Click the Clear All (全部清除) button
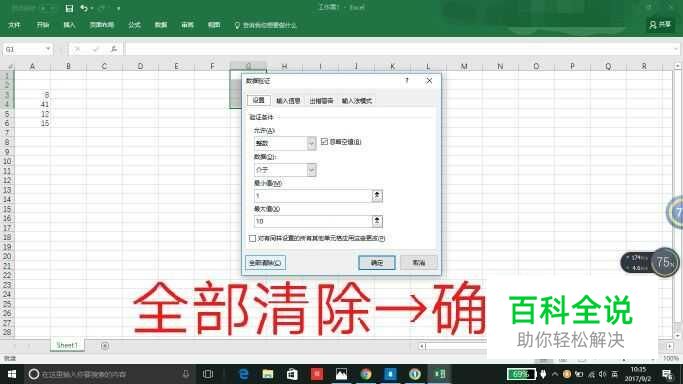The width and height of the screenshot is (683, 384). (x=265, y=263)
